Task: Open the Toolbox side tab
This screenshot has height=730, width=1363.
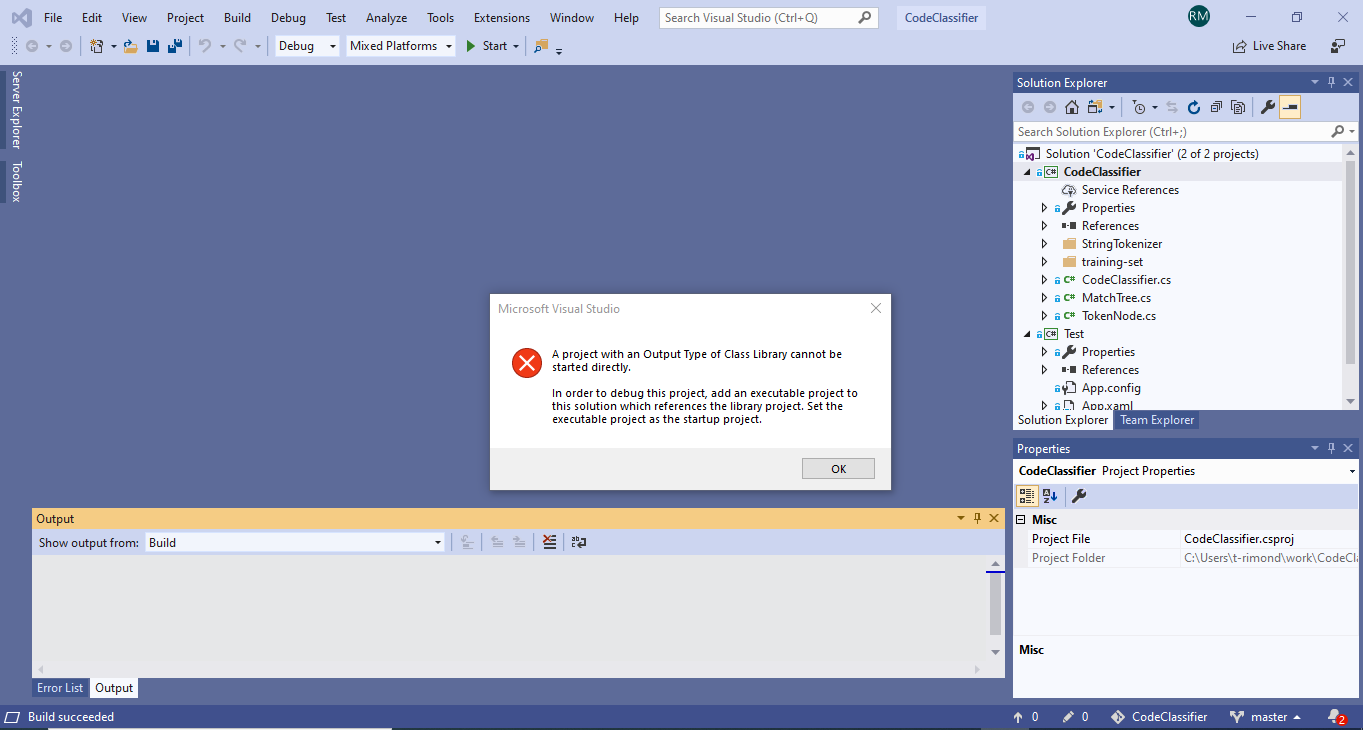Action: (x=16, y=182)
